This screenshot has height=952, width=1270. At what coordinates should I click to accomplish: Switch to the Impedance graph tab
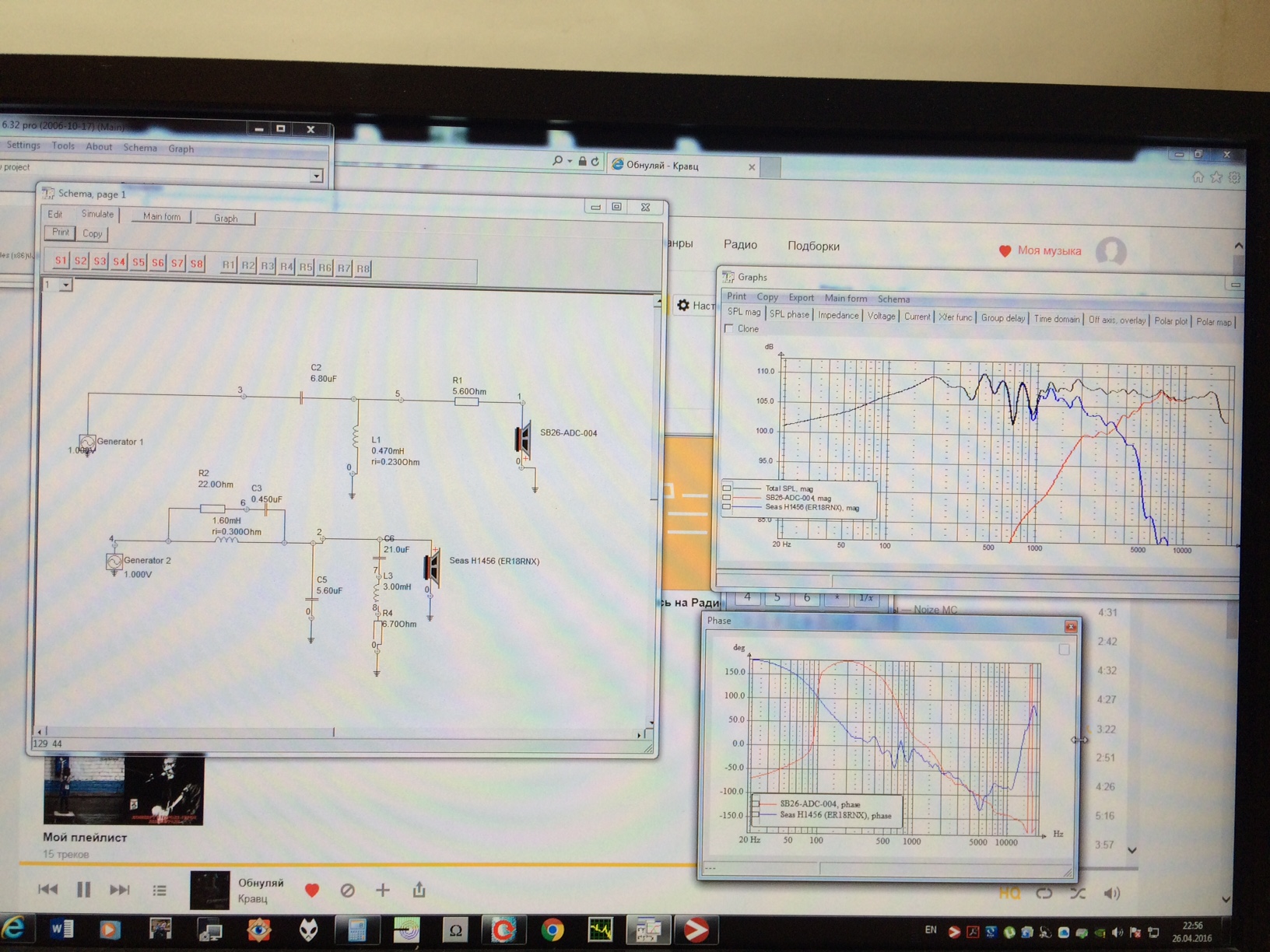[838, 315]
